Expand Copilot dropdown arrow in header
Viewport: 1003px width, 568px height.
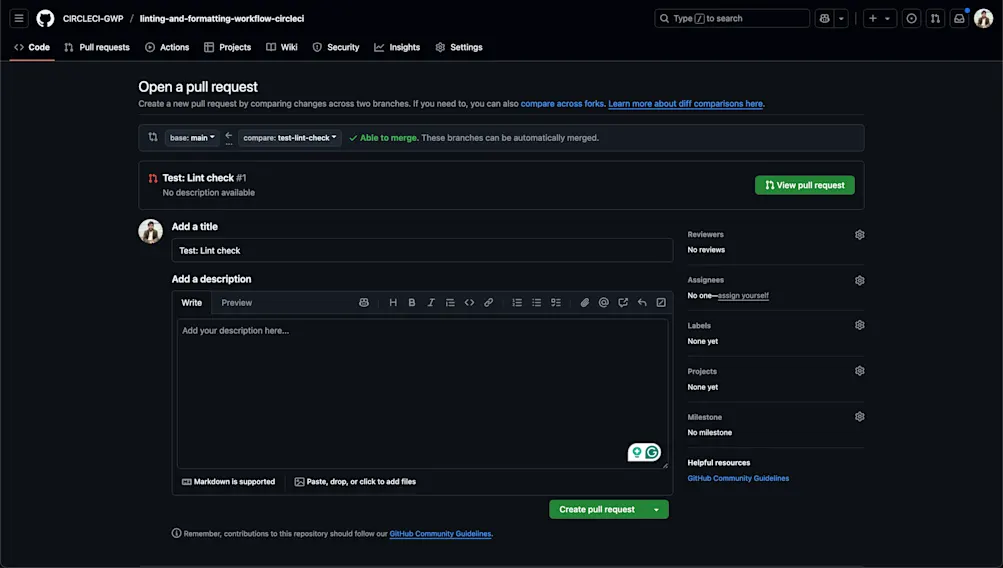841,19
